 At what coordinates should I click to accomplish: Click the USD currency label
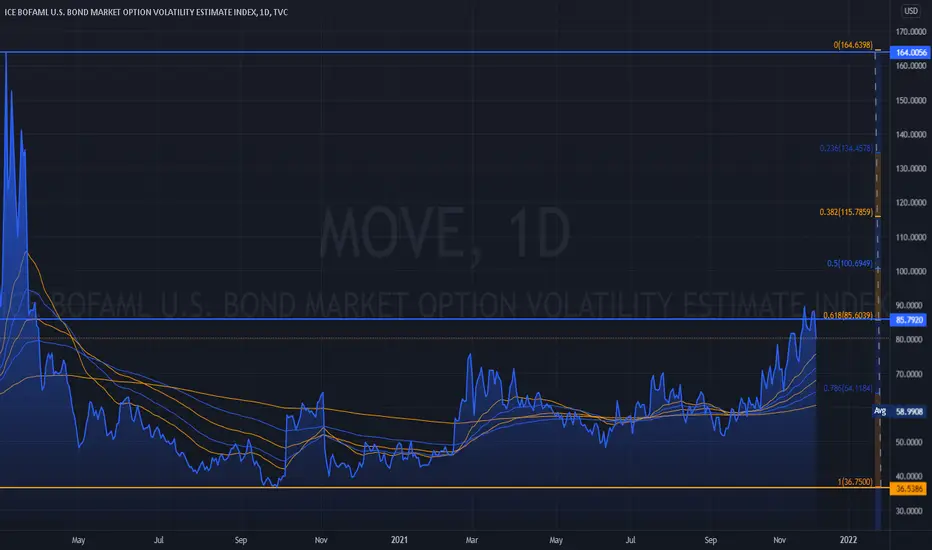(911, 11)
